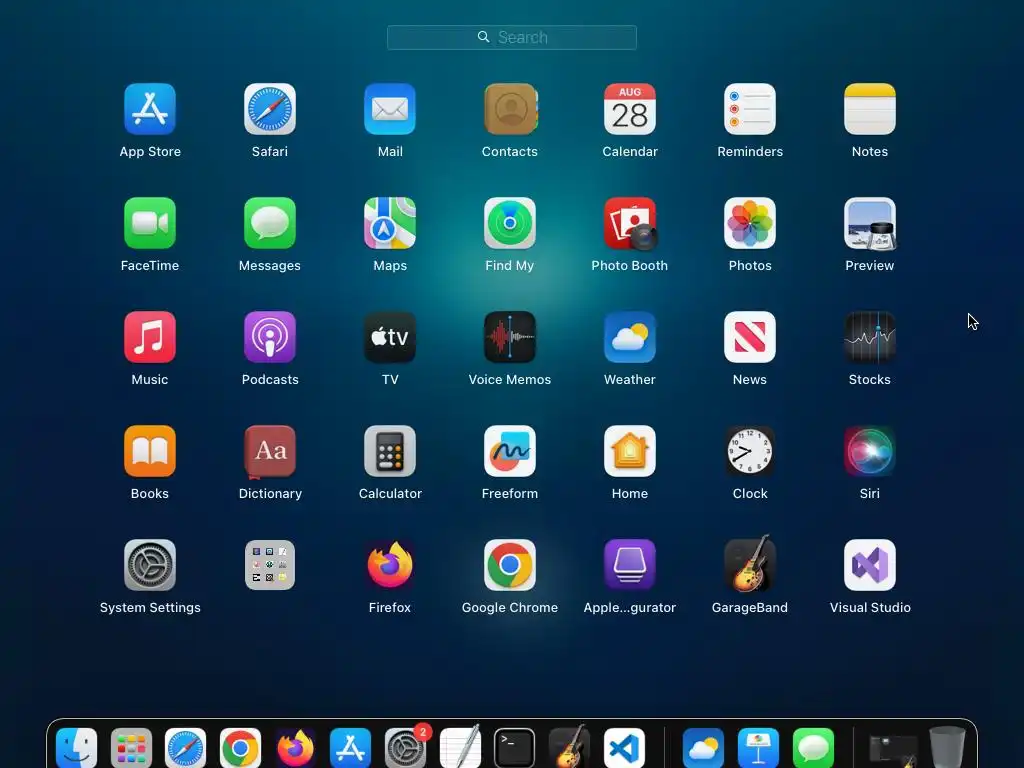Open the Contacts app
Viewport: 1024px width, 768px height.
510,109
